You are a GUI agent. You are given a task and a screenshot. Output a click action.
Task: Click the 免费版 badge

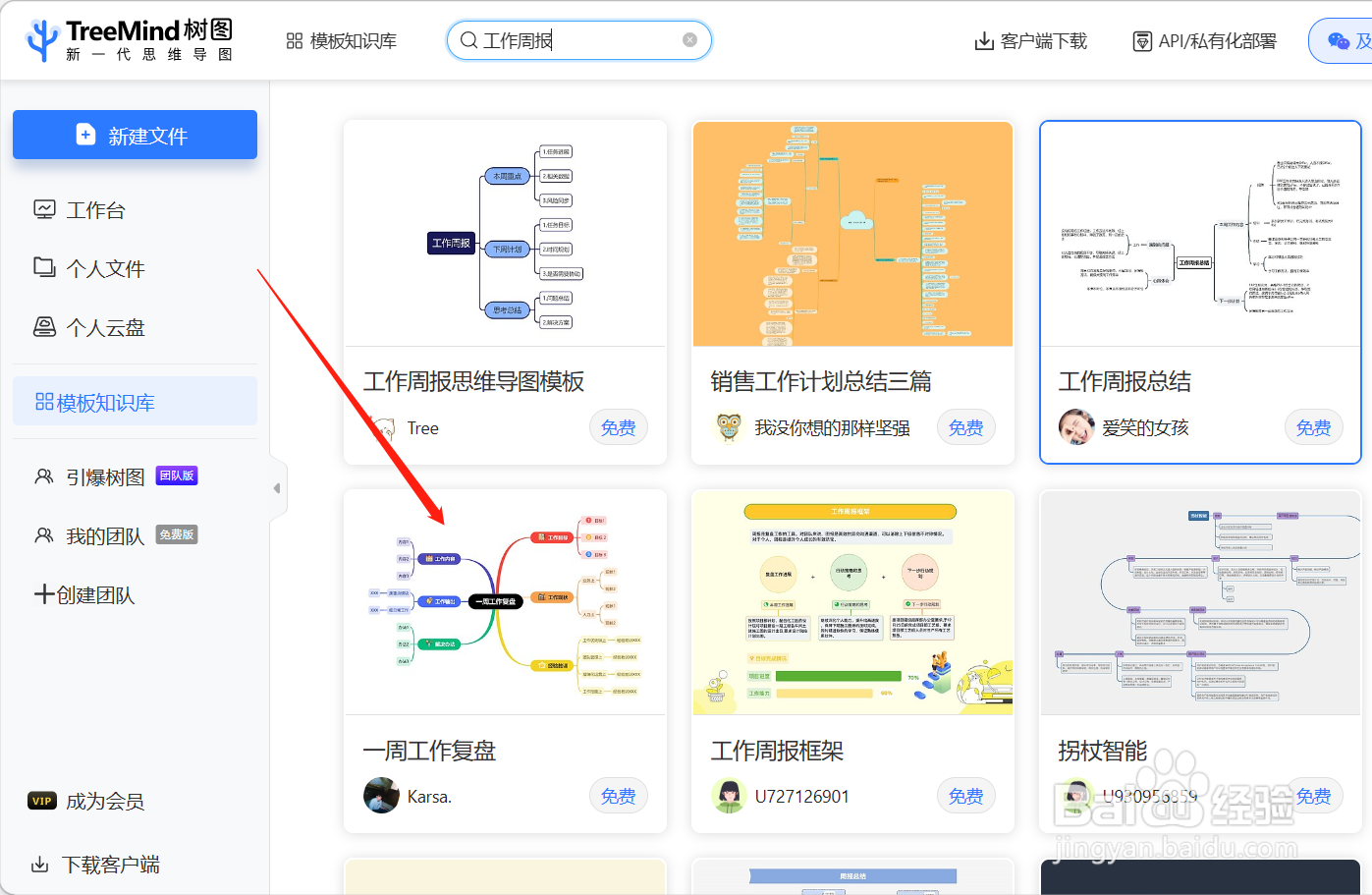[177, 534]
